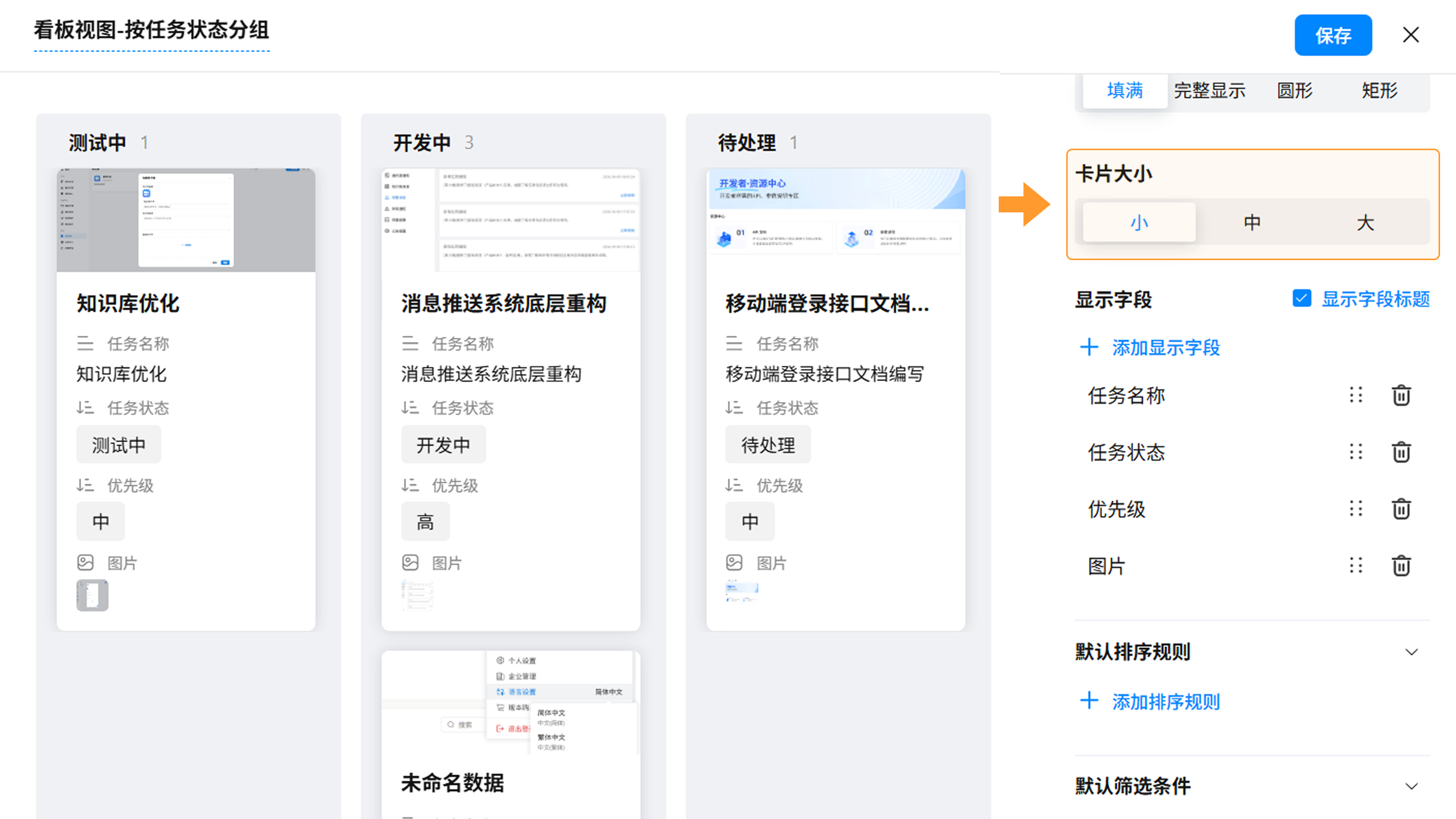Click trash icon next to 任务状态
This screenshot has height=819, width=1456.
coord(1401,452)
